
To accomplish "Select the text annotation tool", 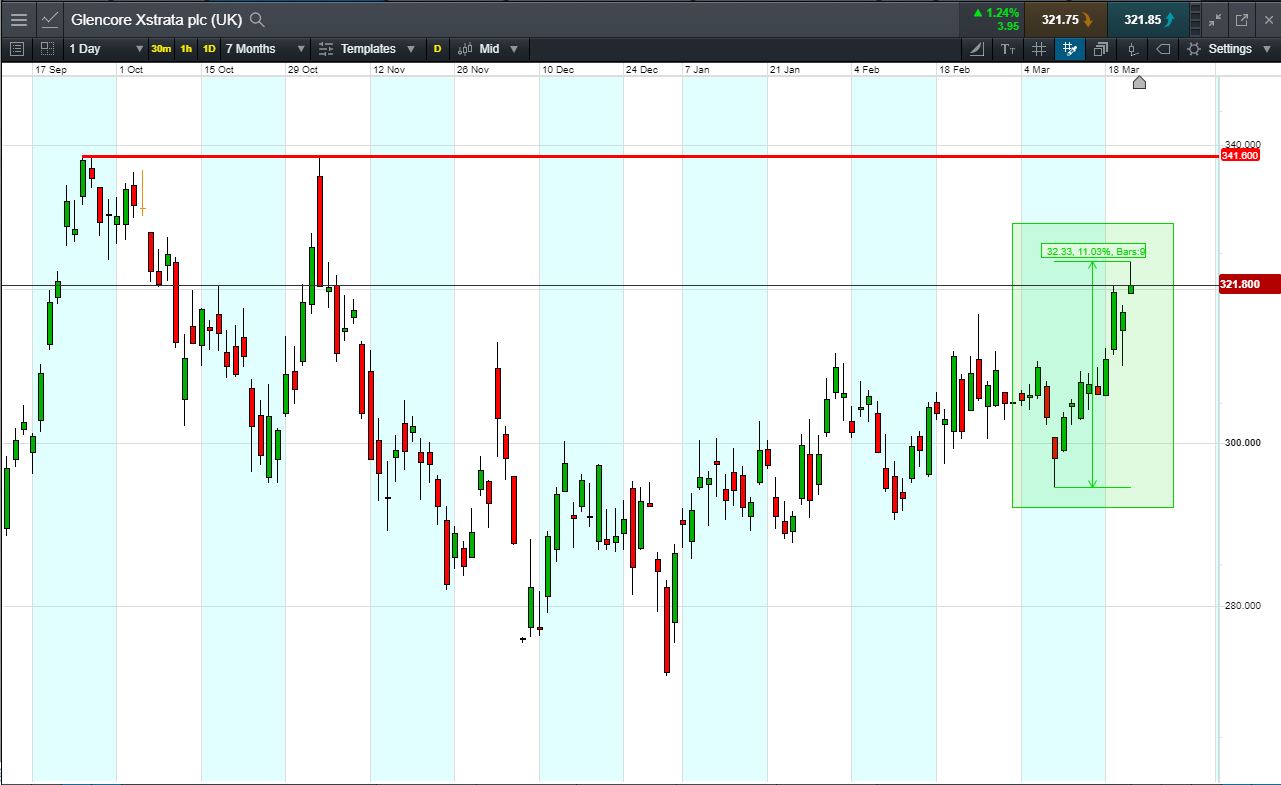I will (1008, 49).
